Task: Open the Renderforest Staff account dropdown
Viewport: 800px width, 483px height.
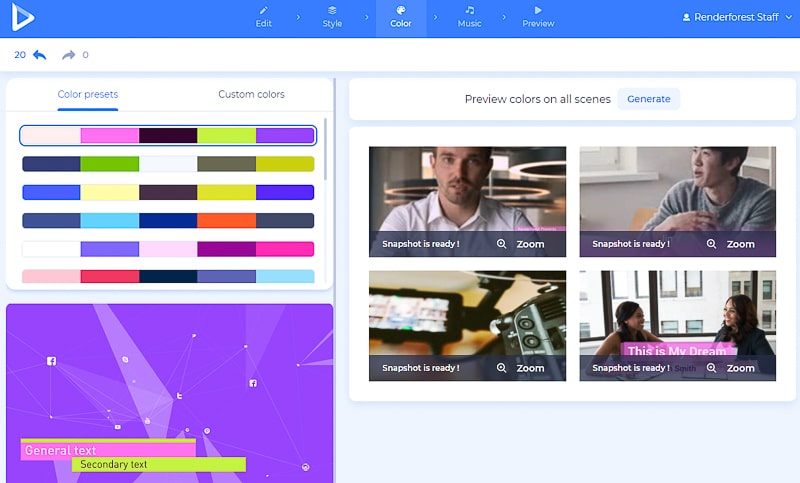Action: (x=735, y=18)
